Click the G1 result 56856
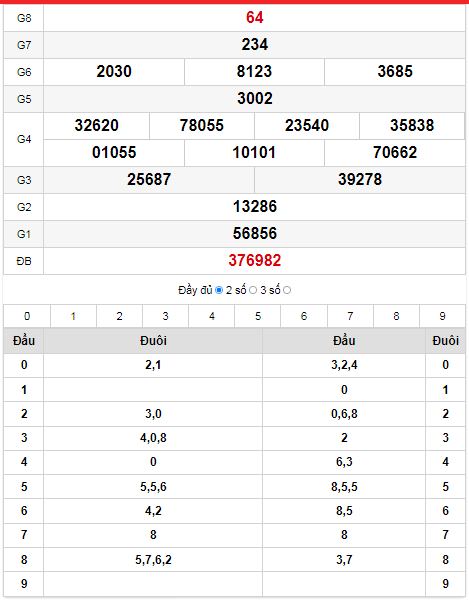This screenshot has height=600, width=469. 255,233
